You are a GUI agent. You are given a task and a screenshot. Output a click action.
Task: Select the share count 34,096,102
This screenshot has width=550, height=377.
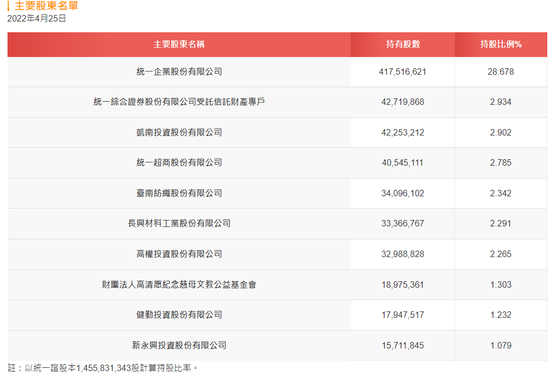point(403,193)
